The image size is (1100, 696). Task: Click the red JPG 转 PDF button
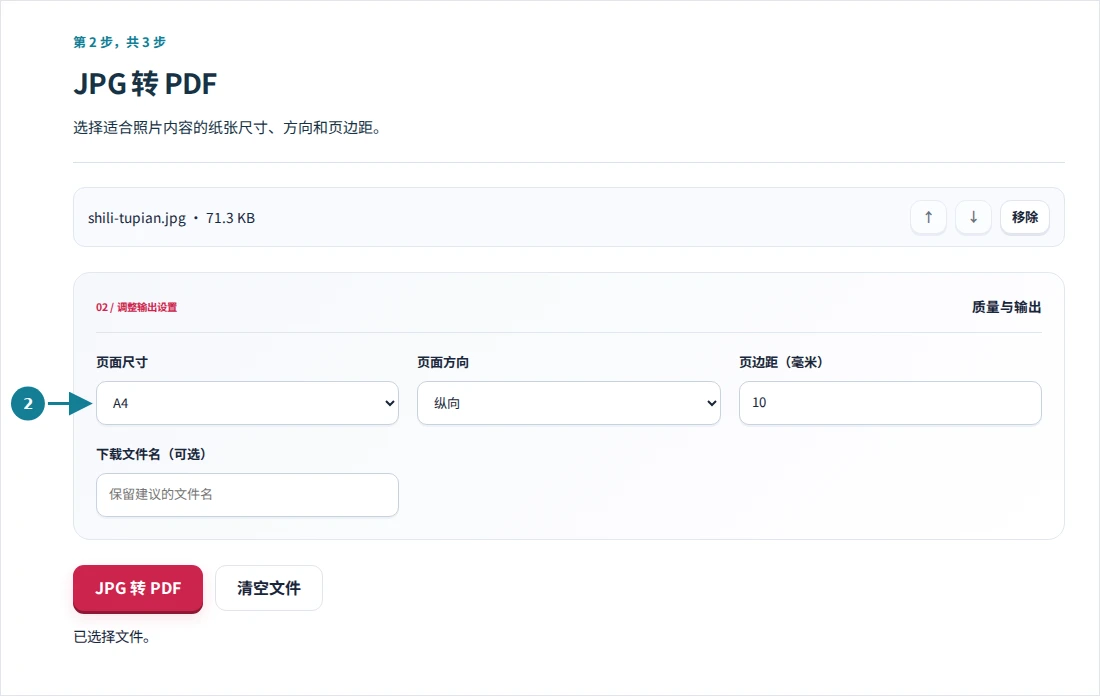[x=138, y=588]
